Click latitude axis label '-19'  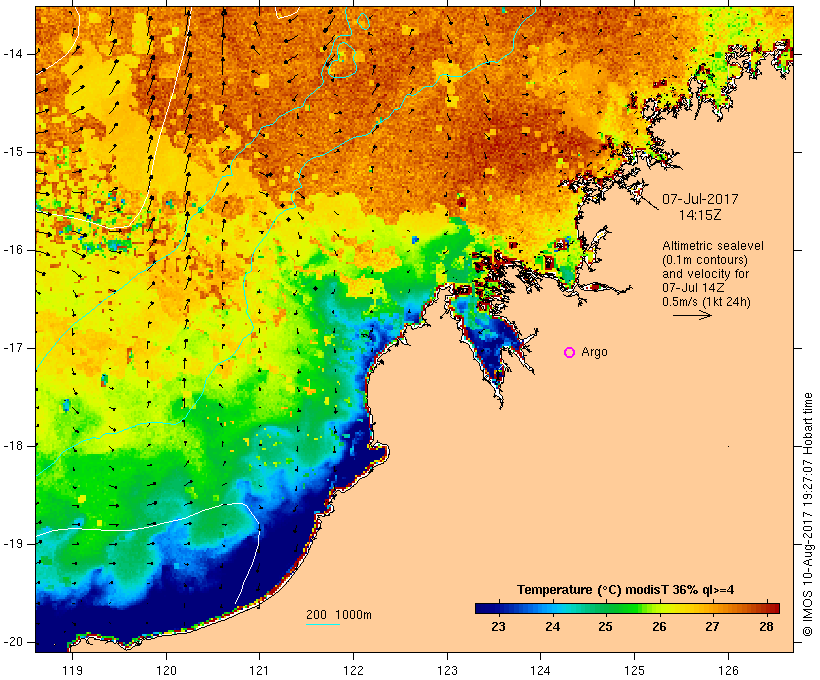tap(13, 544)
